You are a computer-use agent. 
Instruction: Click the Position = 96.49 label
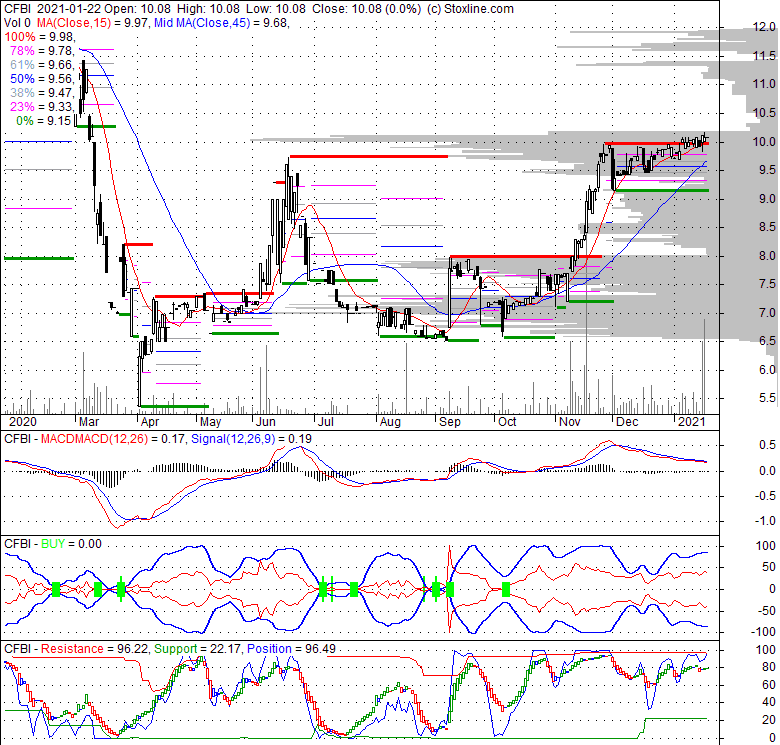pos(291,649)
